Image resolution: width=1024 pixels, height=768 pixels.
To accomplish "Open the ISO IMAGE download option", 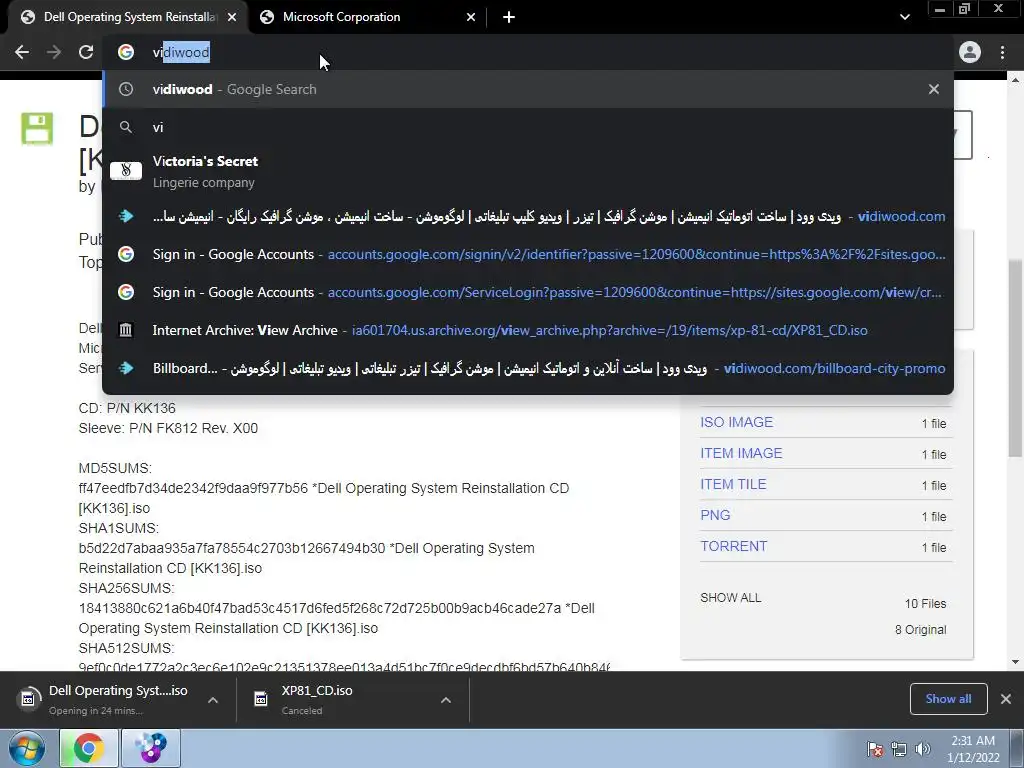I will (737, 422).
